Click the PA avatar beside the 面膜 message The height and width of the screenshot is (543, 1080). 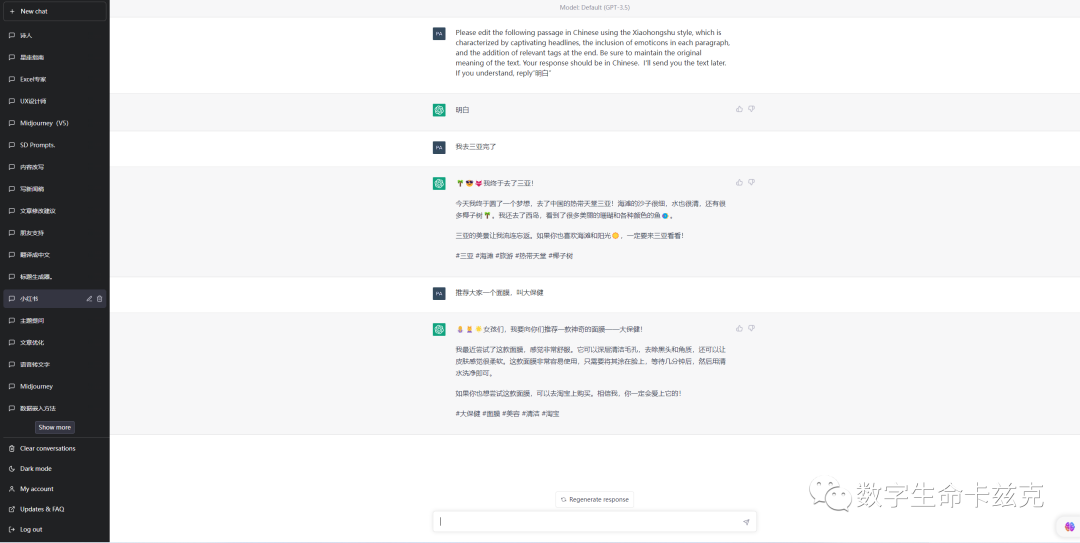[439, 294]
